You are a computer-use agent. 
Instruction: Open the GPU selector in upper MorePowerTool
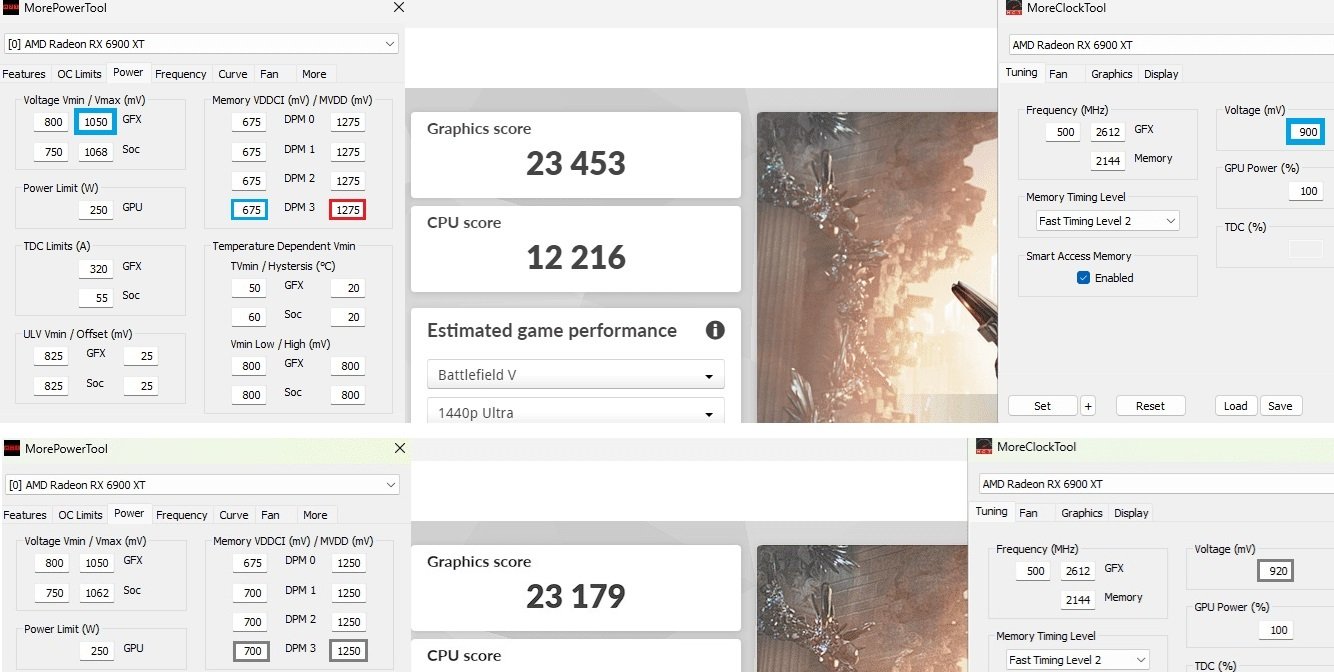click(201, 44)
